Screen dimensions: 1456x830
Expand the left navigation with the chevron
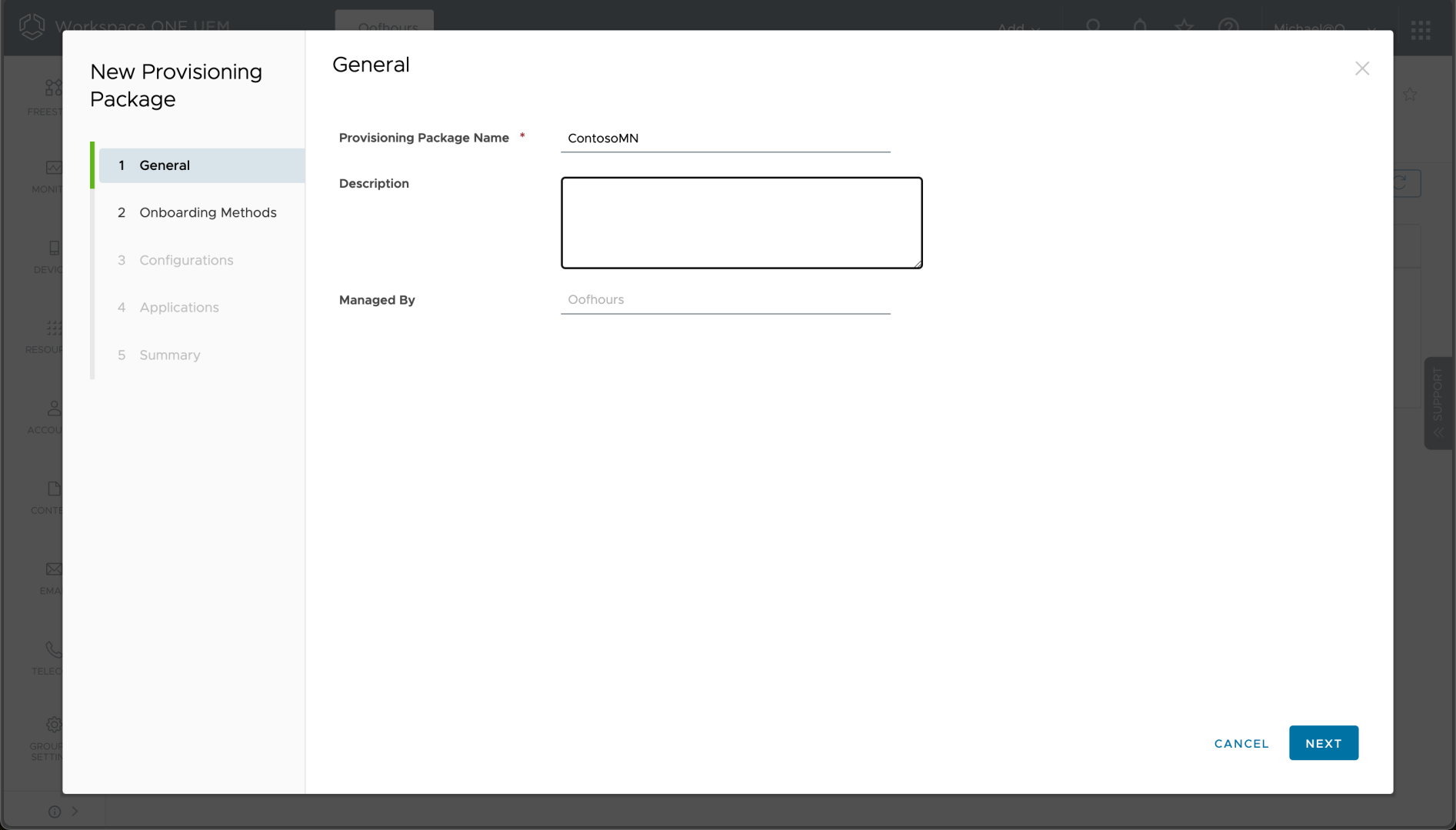click(x=75, y=811)
